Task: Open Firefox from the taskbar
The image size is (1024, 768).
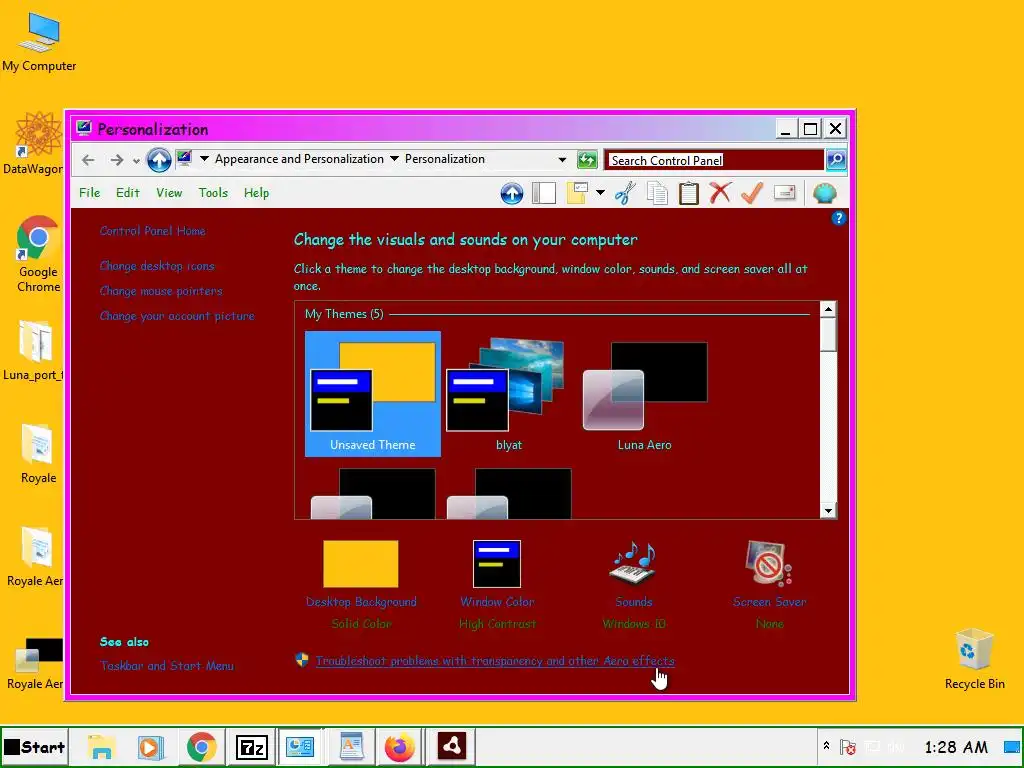Action: pyautogui.click(x=400, y=747)
